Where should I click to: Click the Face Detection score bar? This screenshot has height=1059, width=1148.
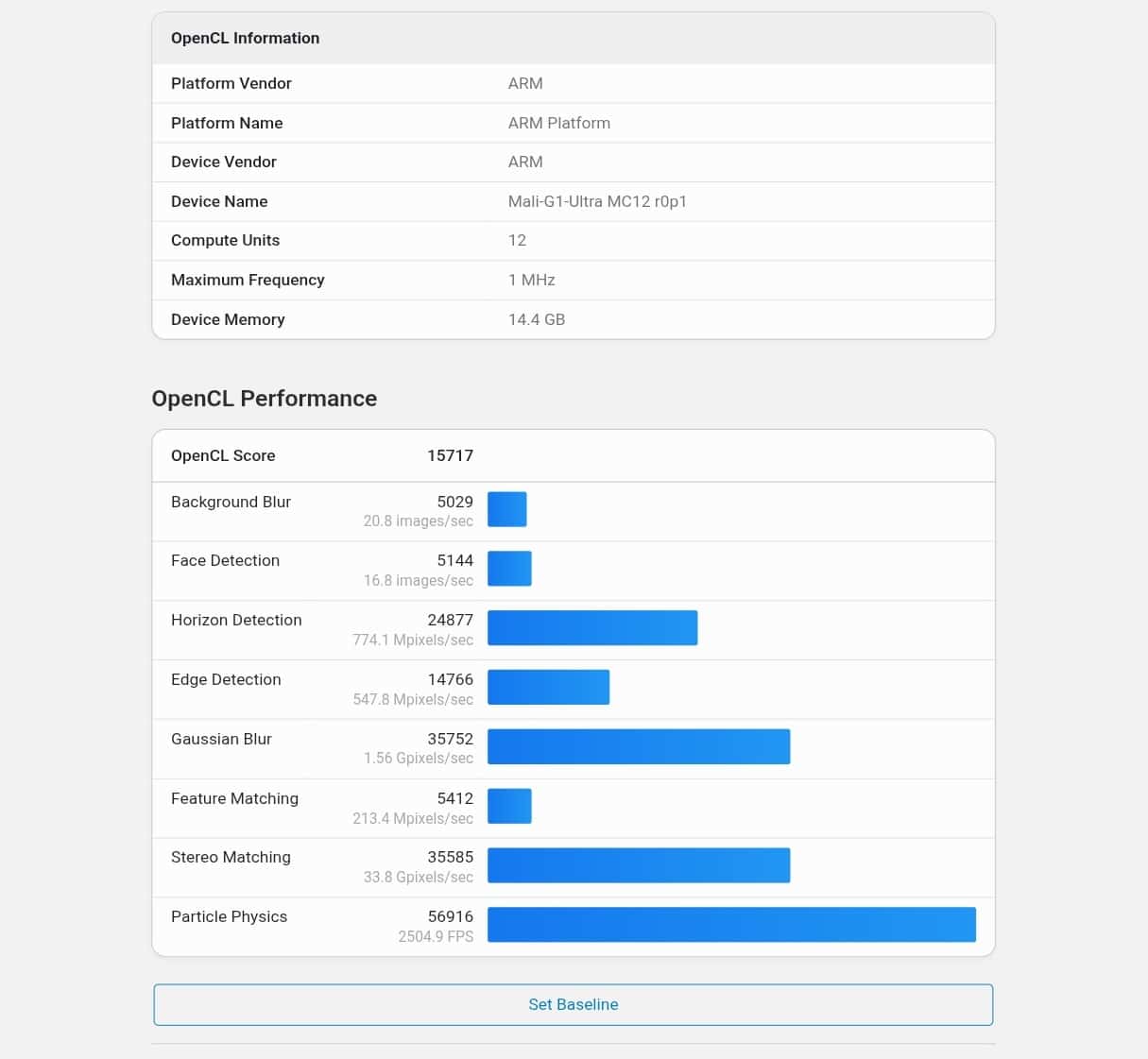(509, 569)
